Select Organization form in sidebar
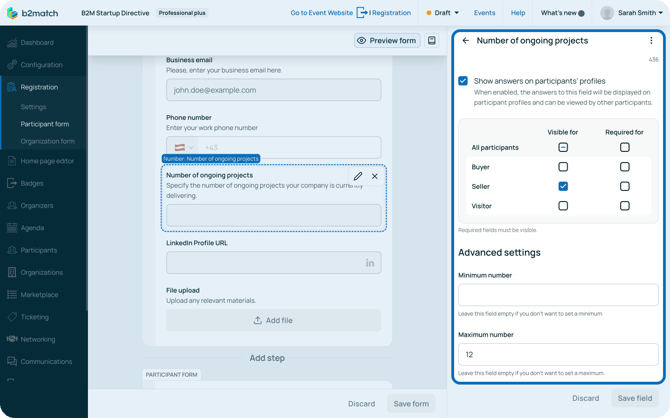The width and height of the screenshot is (670, 418). tap(47, 141)
